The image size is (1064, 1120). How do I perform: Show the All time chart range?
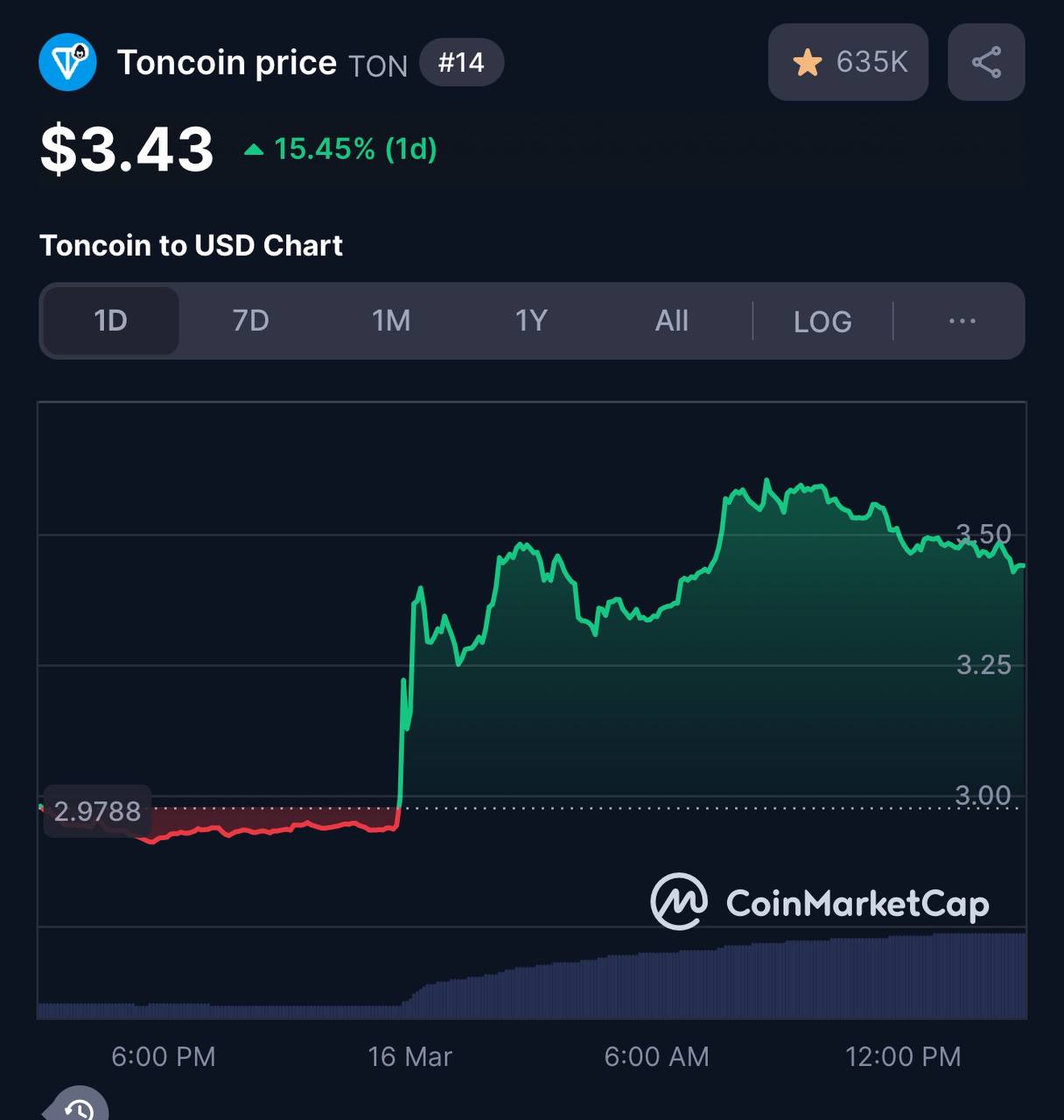coord(671,320)
